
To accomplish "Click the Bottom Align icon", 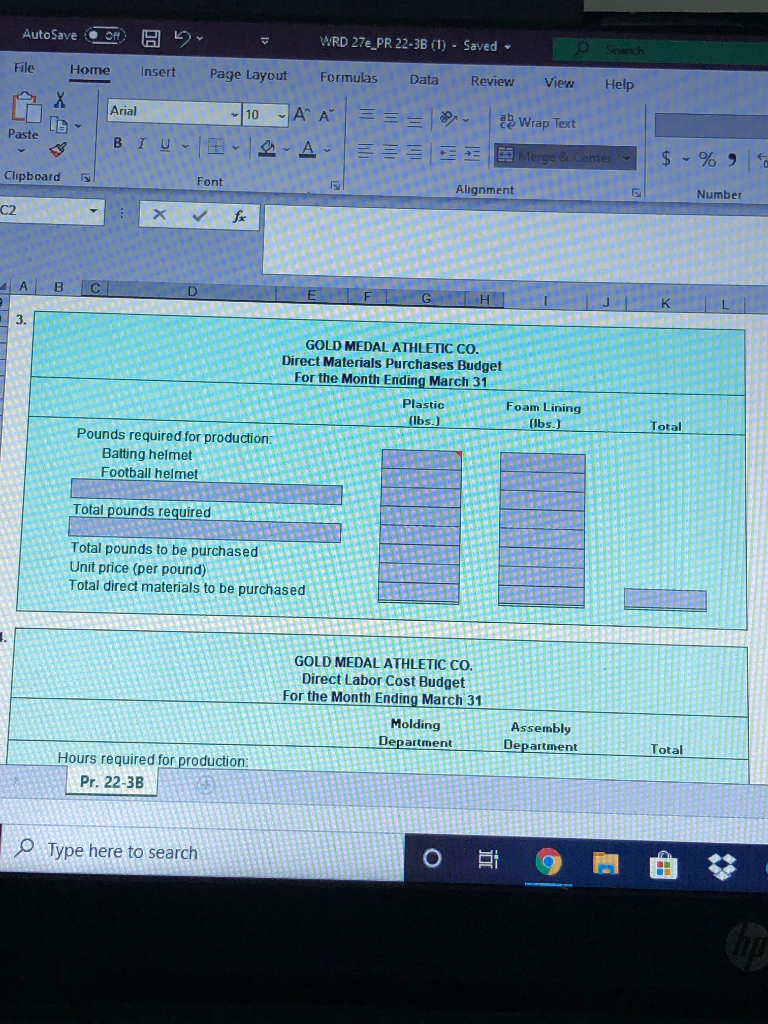I will pyautogui.click(x=413, y=119).
